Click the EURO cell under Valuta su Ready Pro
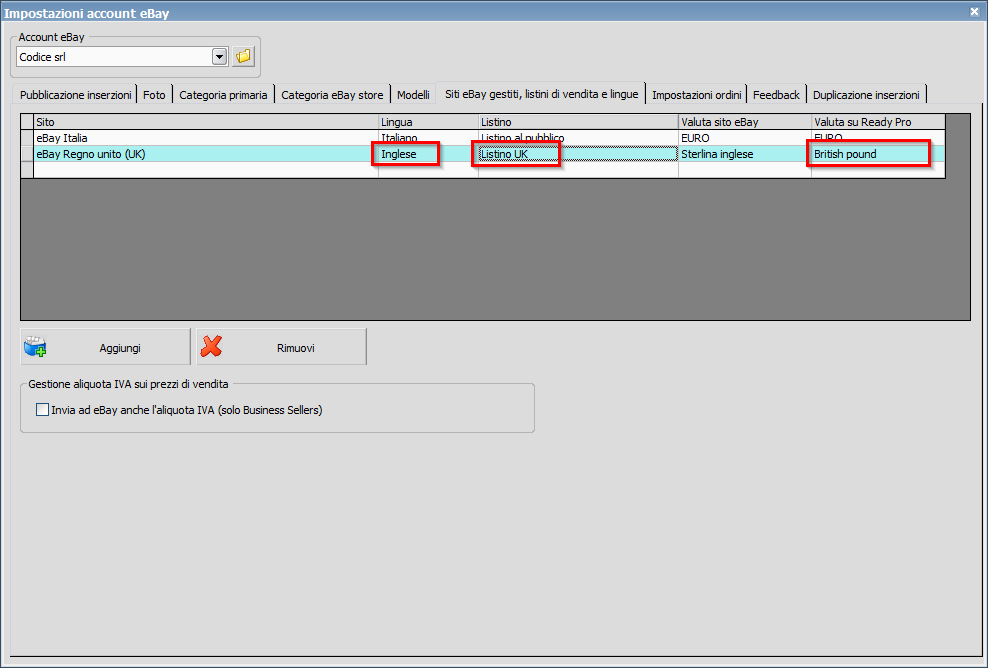 click(878, 138)
